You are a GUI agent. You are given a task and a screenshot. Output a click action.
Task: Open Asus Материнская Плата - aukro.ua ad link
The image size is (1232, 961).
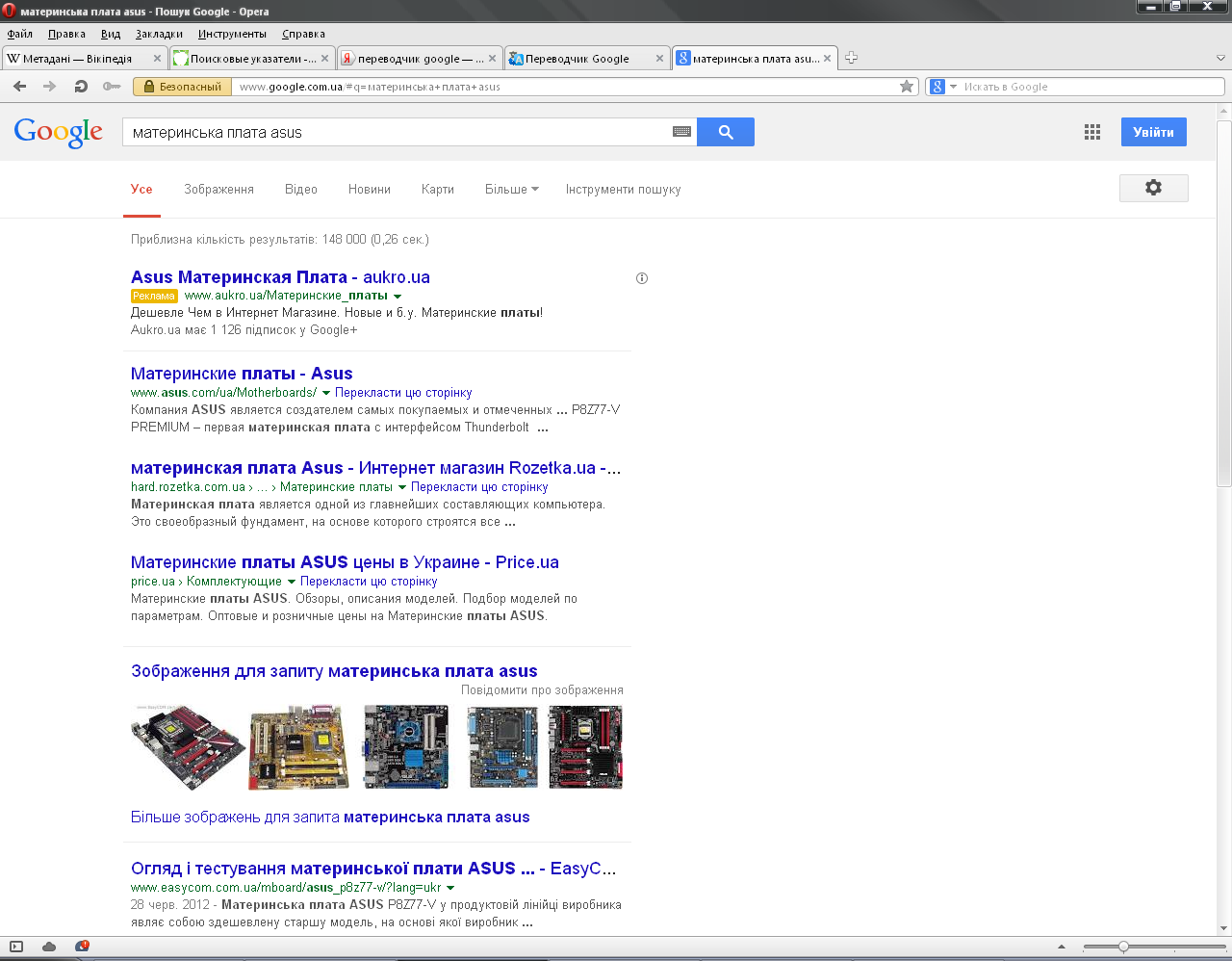[x=280, y=277]
